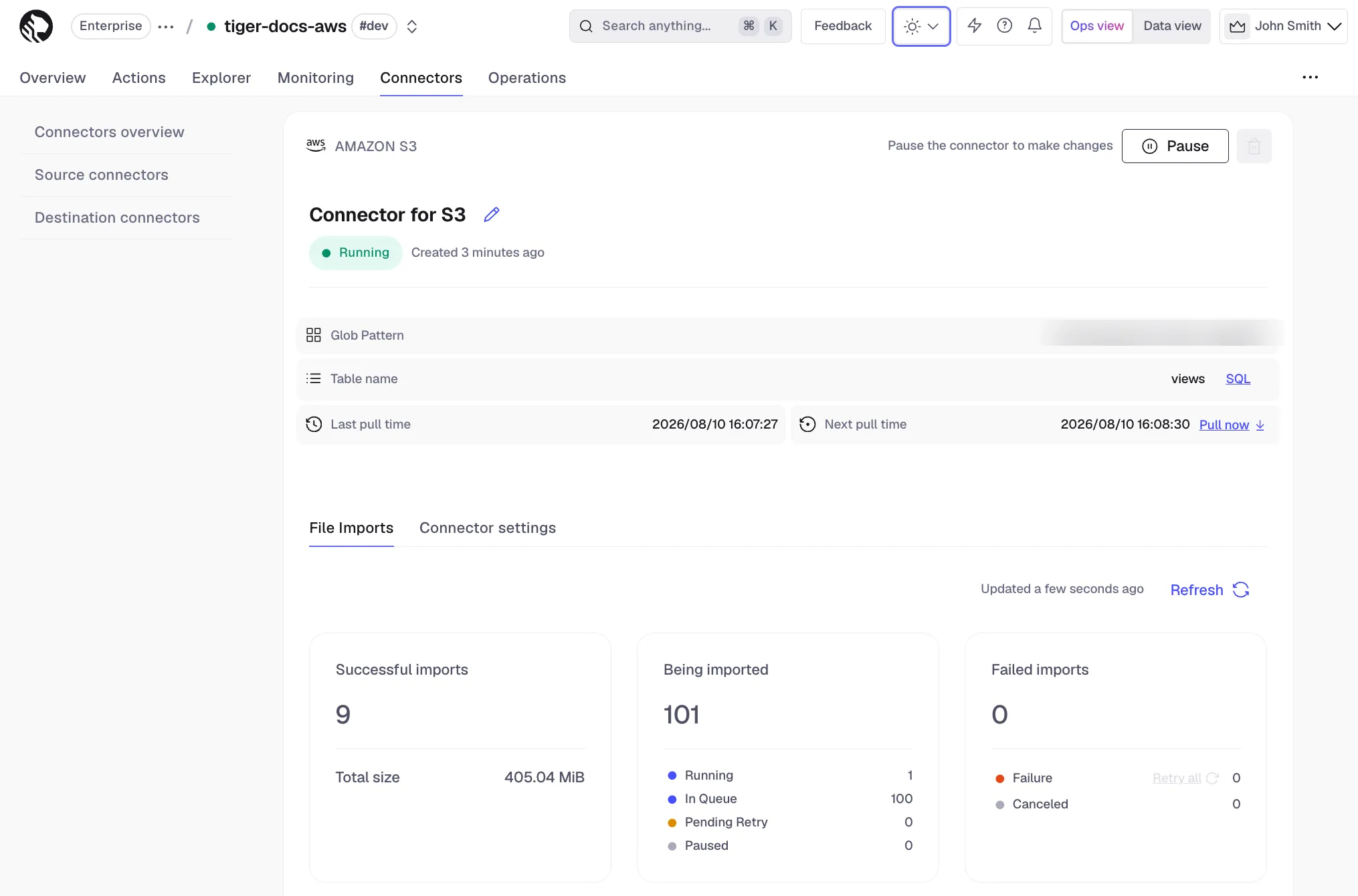1358x896 pixels.
Task: Open the lightning bolt quick actions icon
Action: pyautogui.click(x=975, y=26)
